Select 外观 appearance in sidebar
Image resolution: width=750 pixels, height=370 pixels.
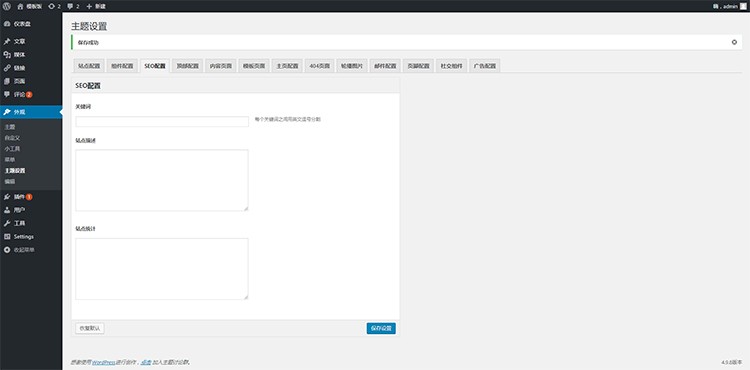31,112
